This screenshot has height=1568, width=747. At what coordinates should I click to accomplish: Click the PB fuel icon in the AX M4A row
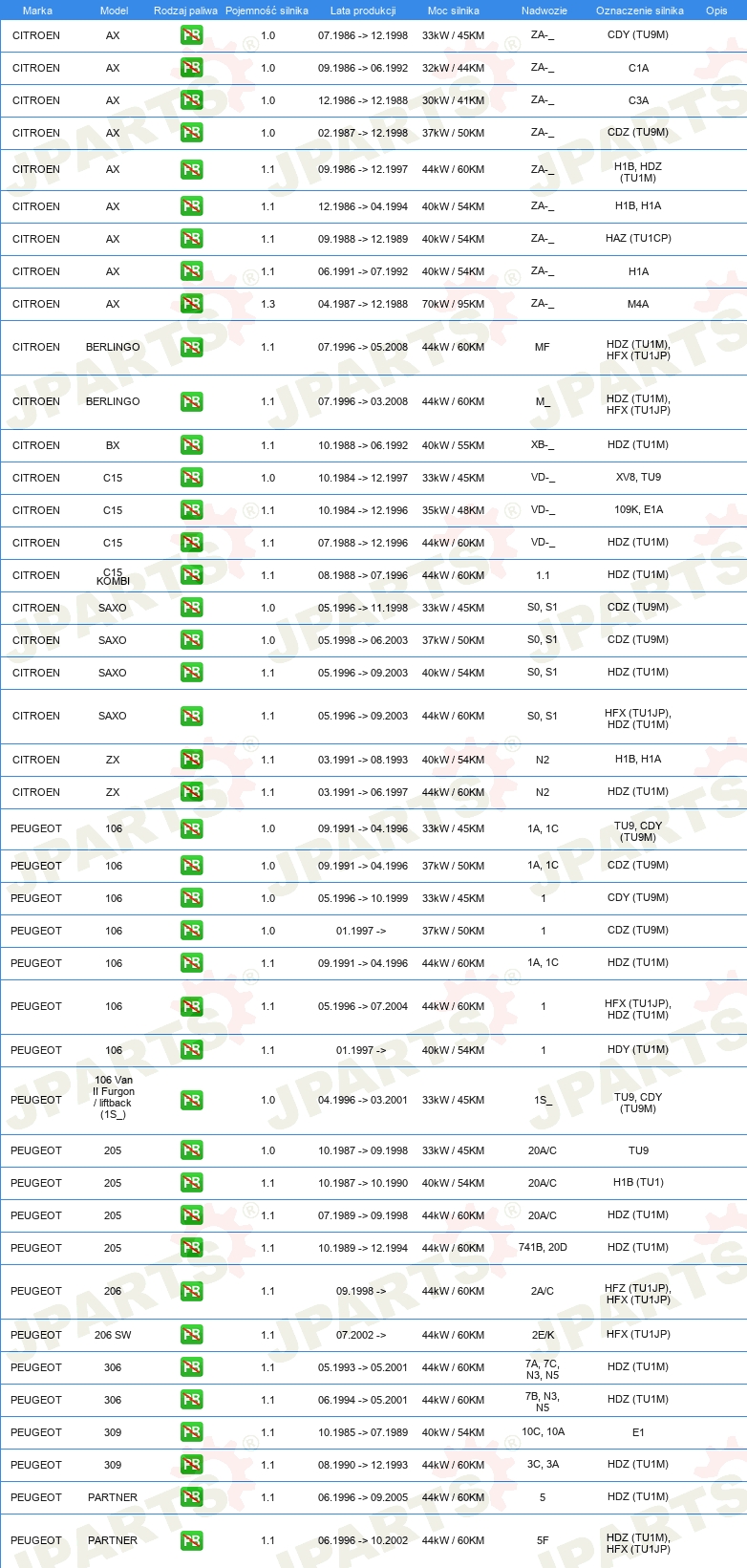click(x=191, y=304)
